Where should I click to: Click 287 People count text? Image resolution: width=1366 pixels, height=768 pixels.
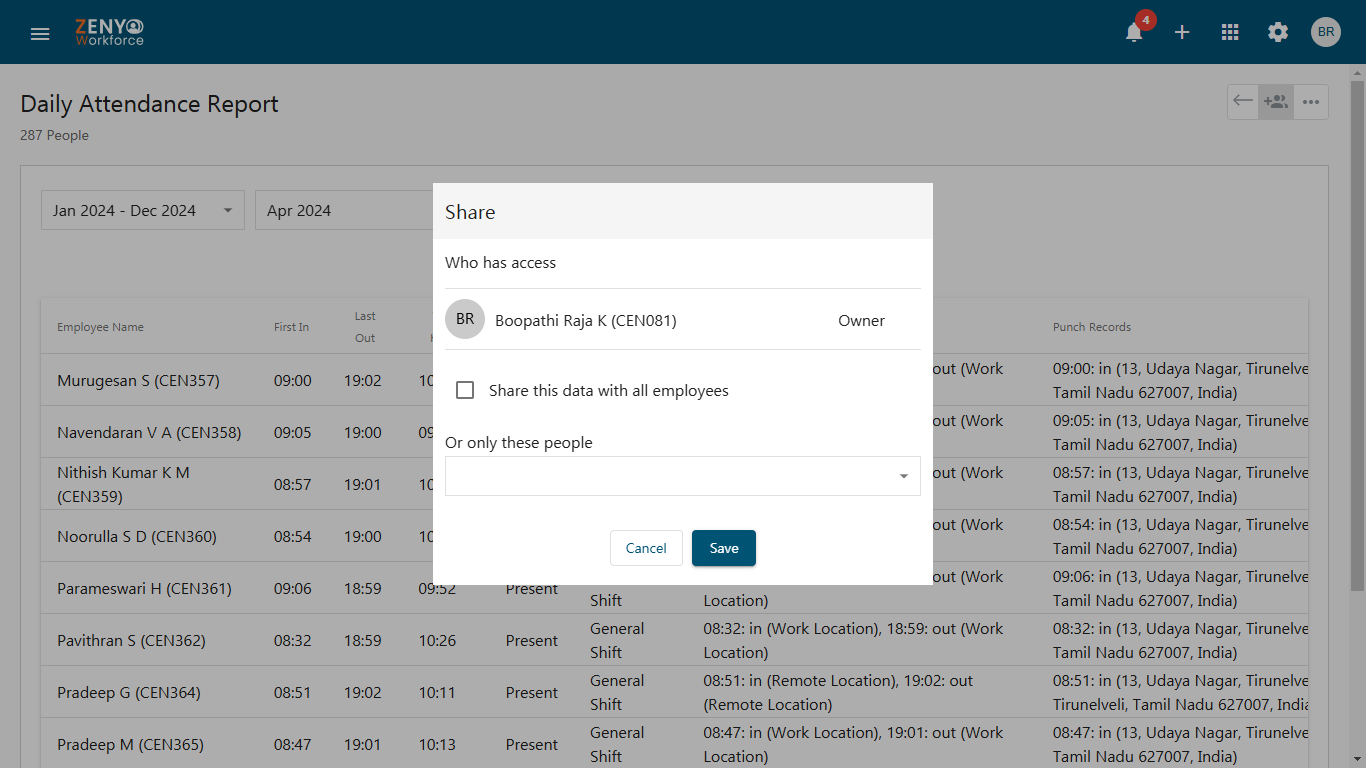tap(54, 135)
